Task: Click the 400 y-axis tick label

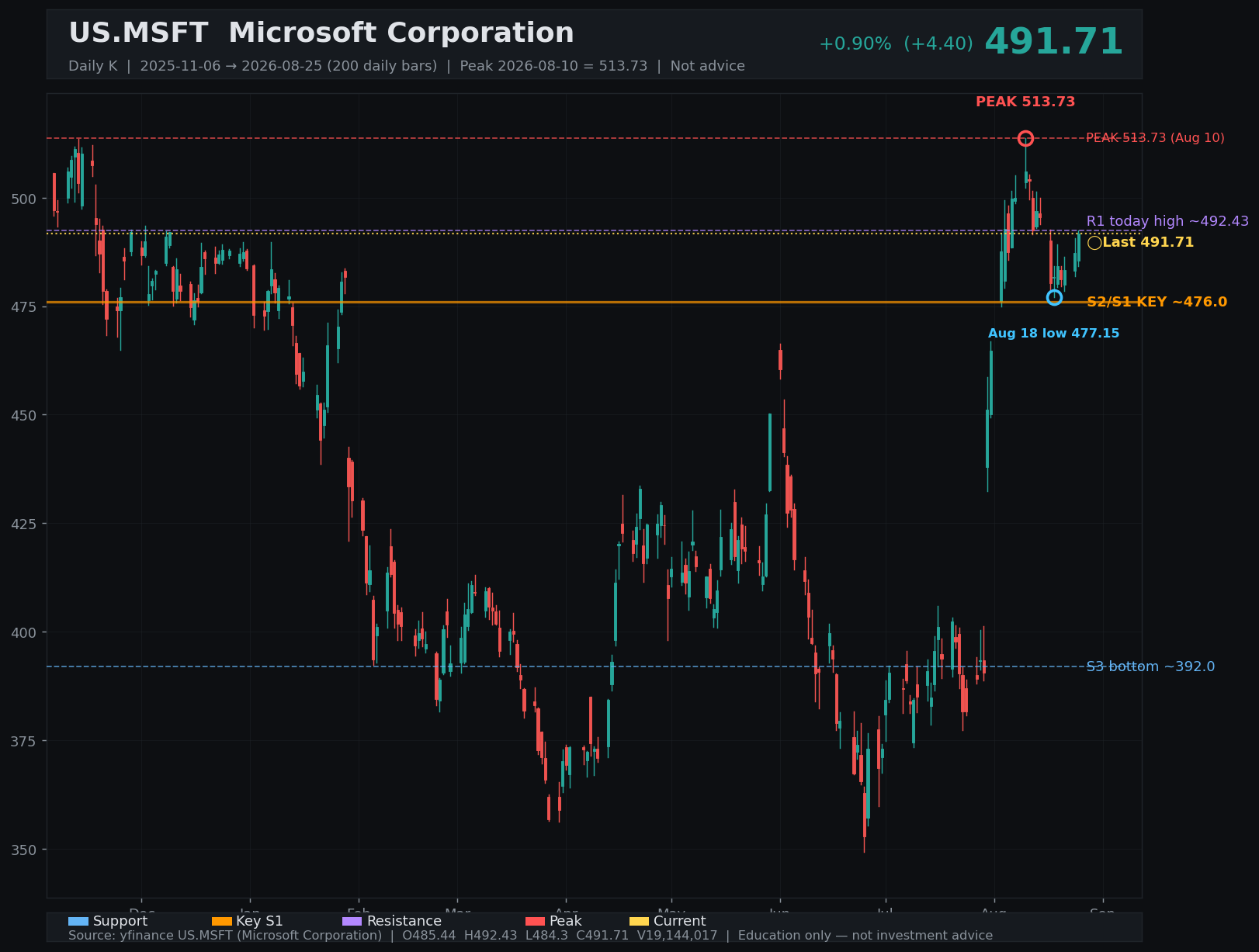Action: pos(24,633)
